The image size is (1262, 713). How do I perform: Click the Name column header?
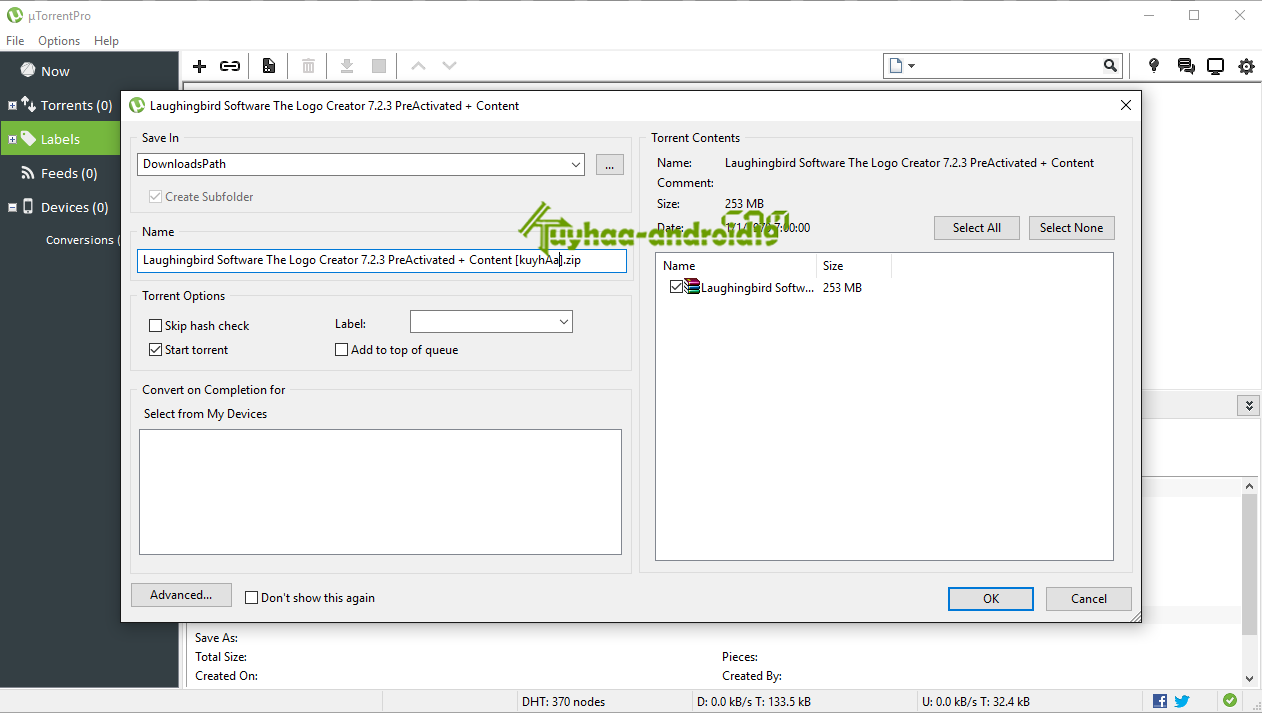pos(738,266)
